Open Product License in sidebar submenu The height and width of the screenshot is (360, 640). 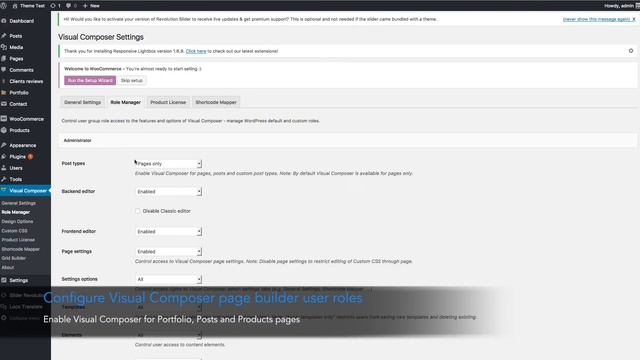coord(18,240)
